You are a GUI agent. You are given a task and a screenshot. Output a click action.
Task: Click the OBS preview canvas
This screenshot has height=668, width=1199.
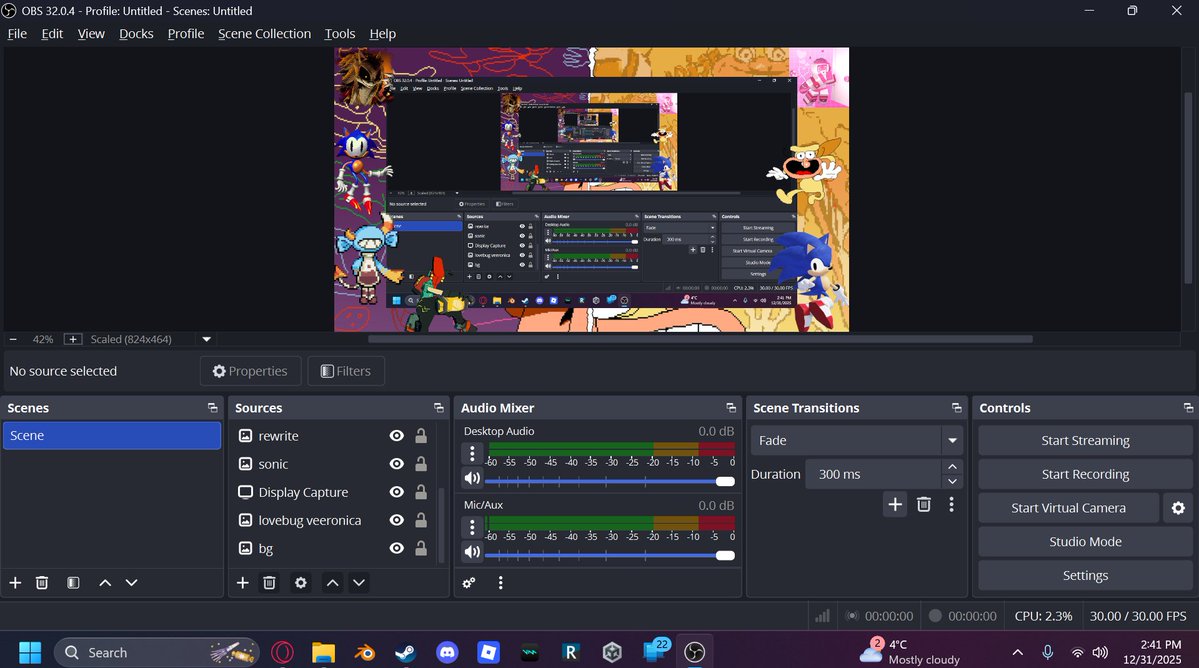[x=591, y=190]
